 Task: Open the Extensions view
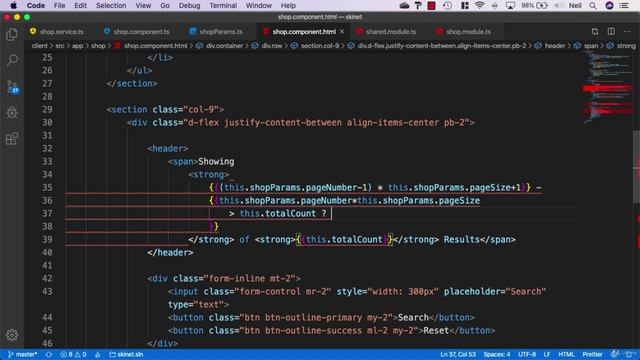point(12,139)
